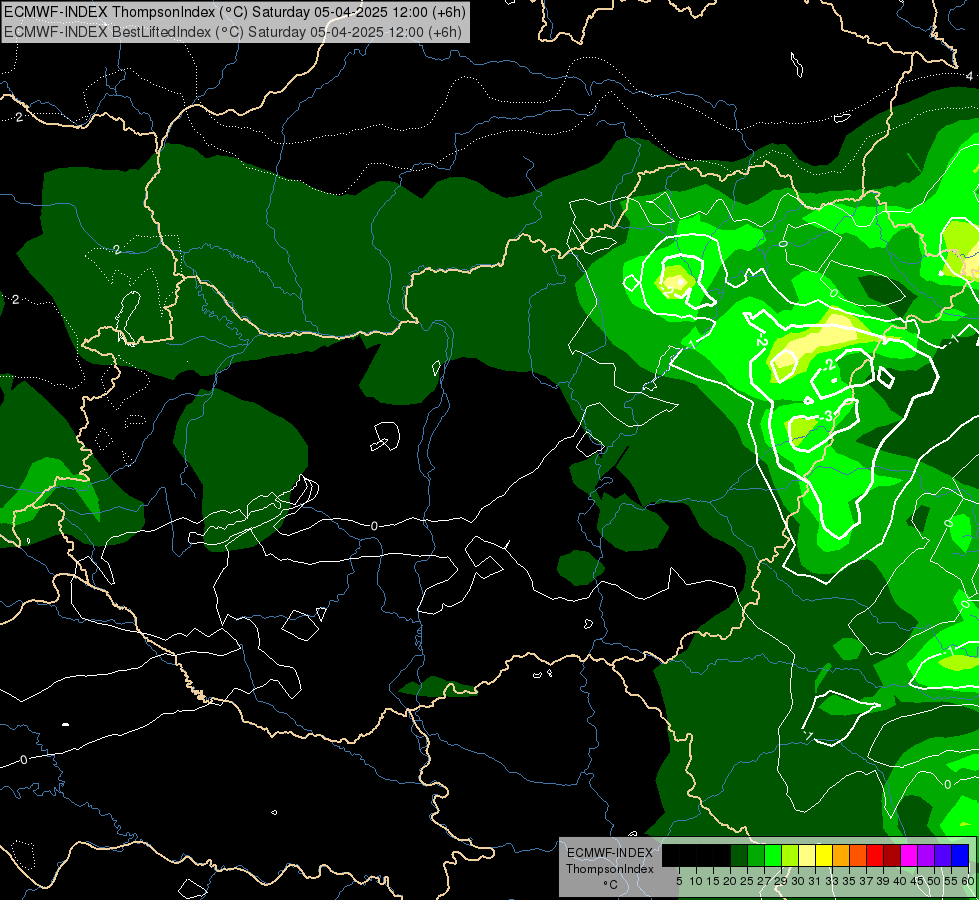Select the purple 45–50 legend swatch
979x900 pixels.
(x=926, y=855)
